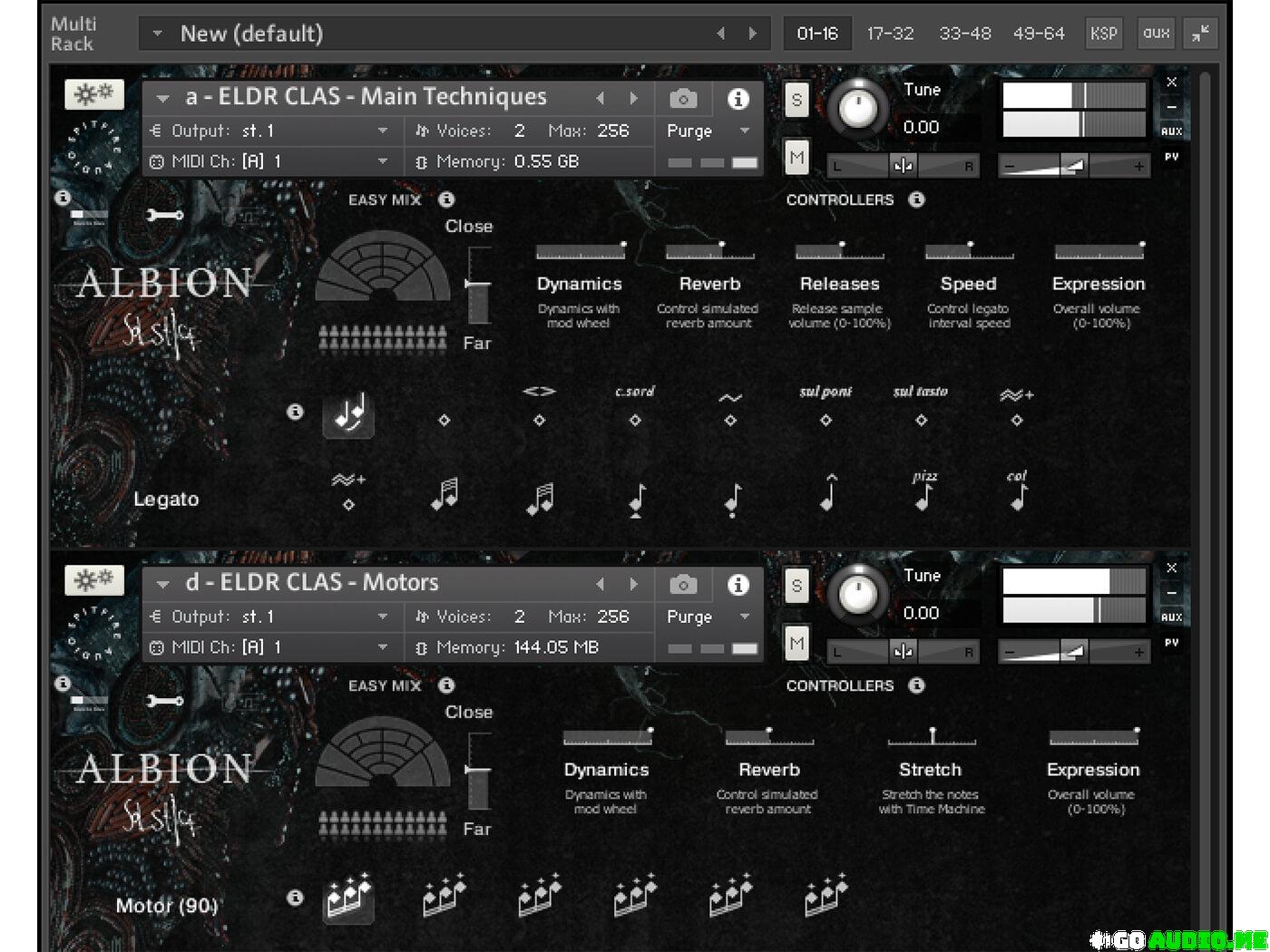
Task: Show info for Main Techniques instrument header
Action: point(738,98)
